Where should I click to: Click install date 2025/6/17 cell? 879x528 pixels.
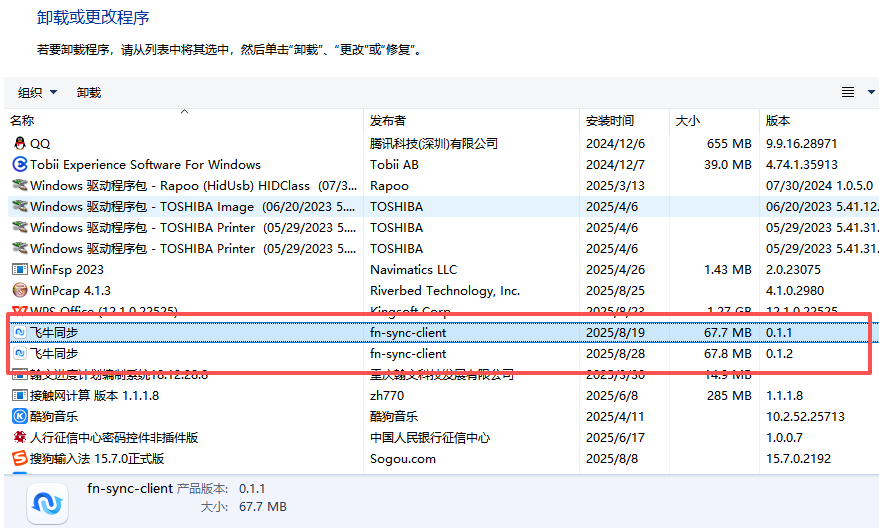(x=616, y=438)
